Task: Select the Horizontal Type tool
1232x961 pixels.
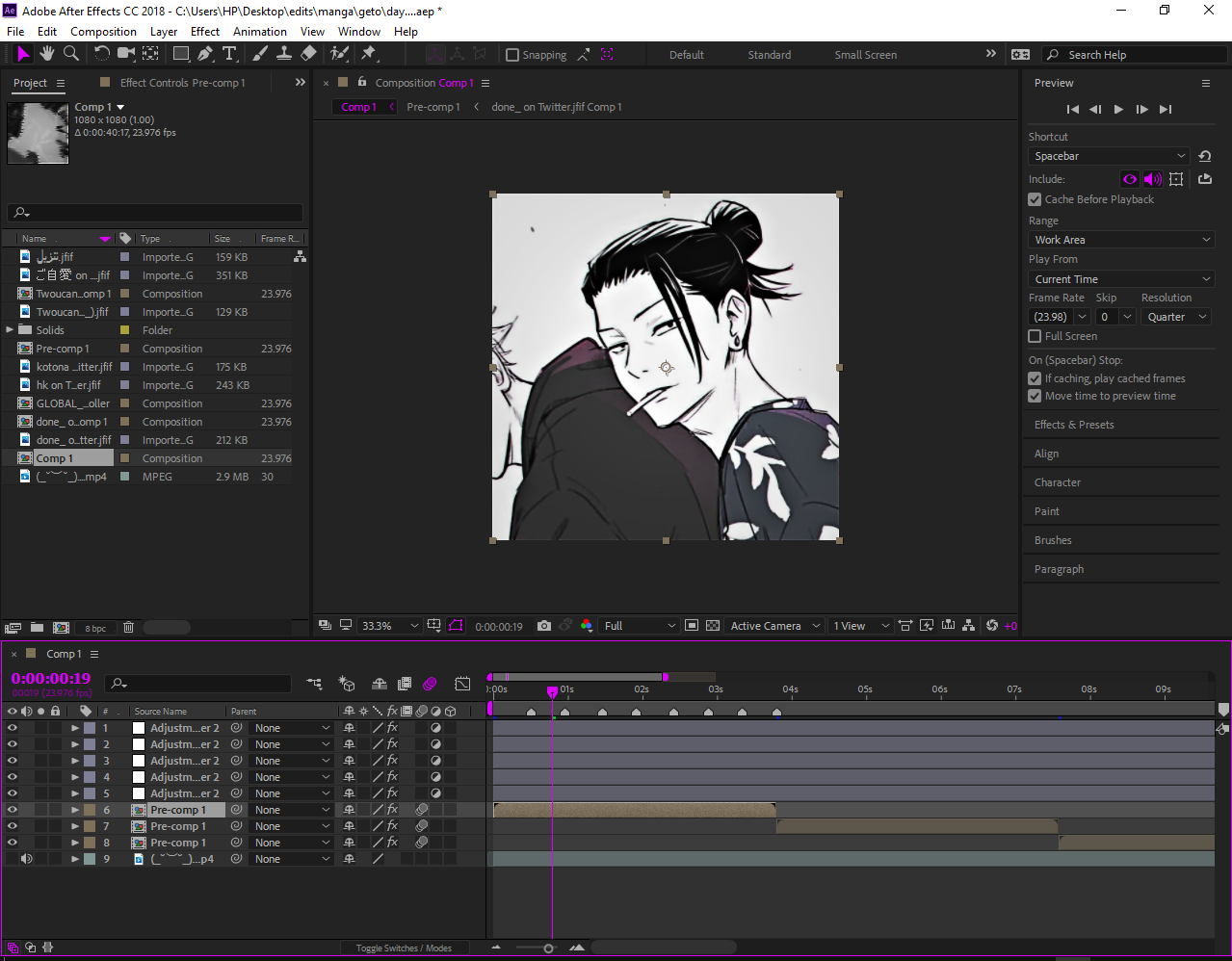Action: 229,54
